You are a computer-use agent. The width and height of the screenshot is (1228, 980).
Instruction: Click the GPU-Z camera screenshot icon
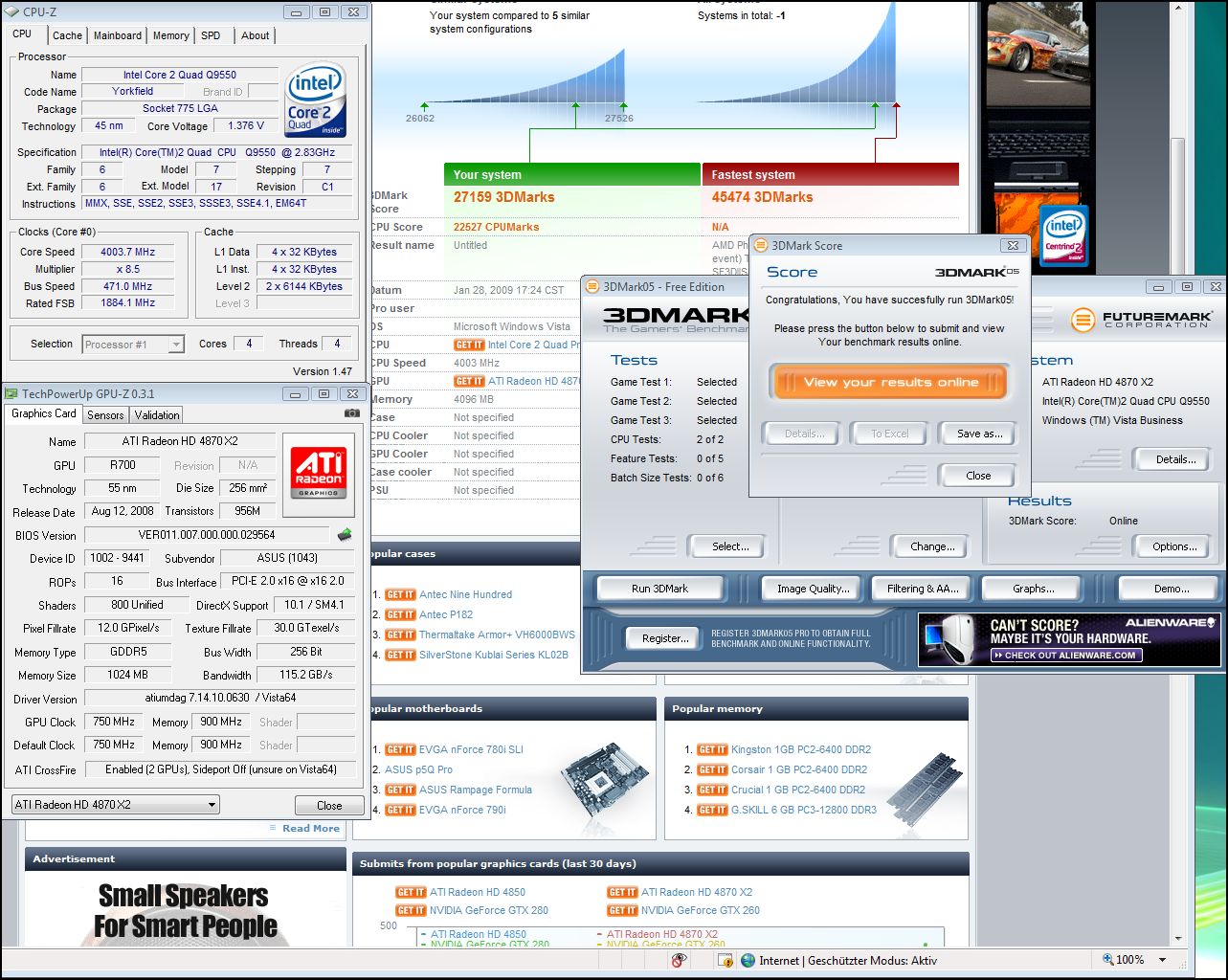click(352, 413)
